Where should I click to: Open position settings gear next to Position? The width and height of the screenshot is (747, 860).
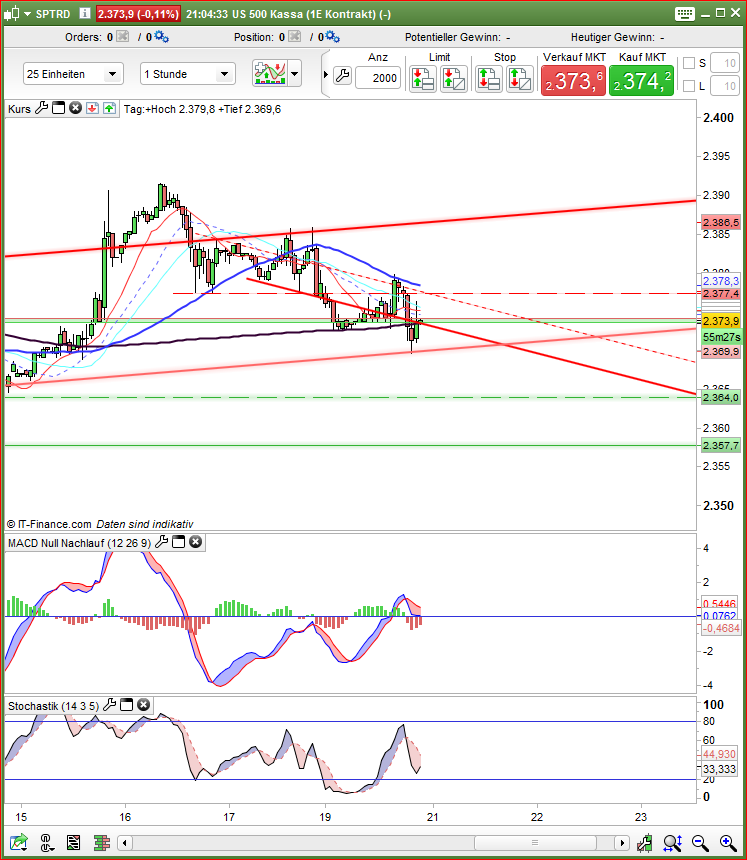(332, 37)
